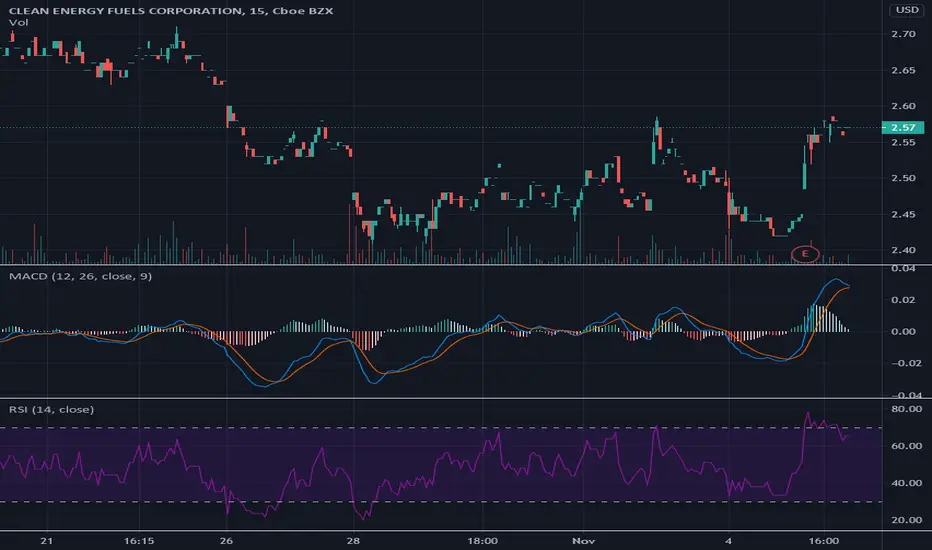
Task: Click the MACD (12, 26, close, 9) legend
Action: coord(80,276)
